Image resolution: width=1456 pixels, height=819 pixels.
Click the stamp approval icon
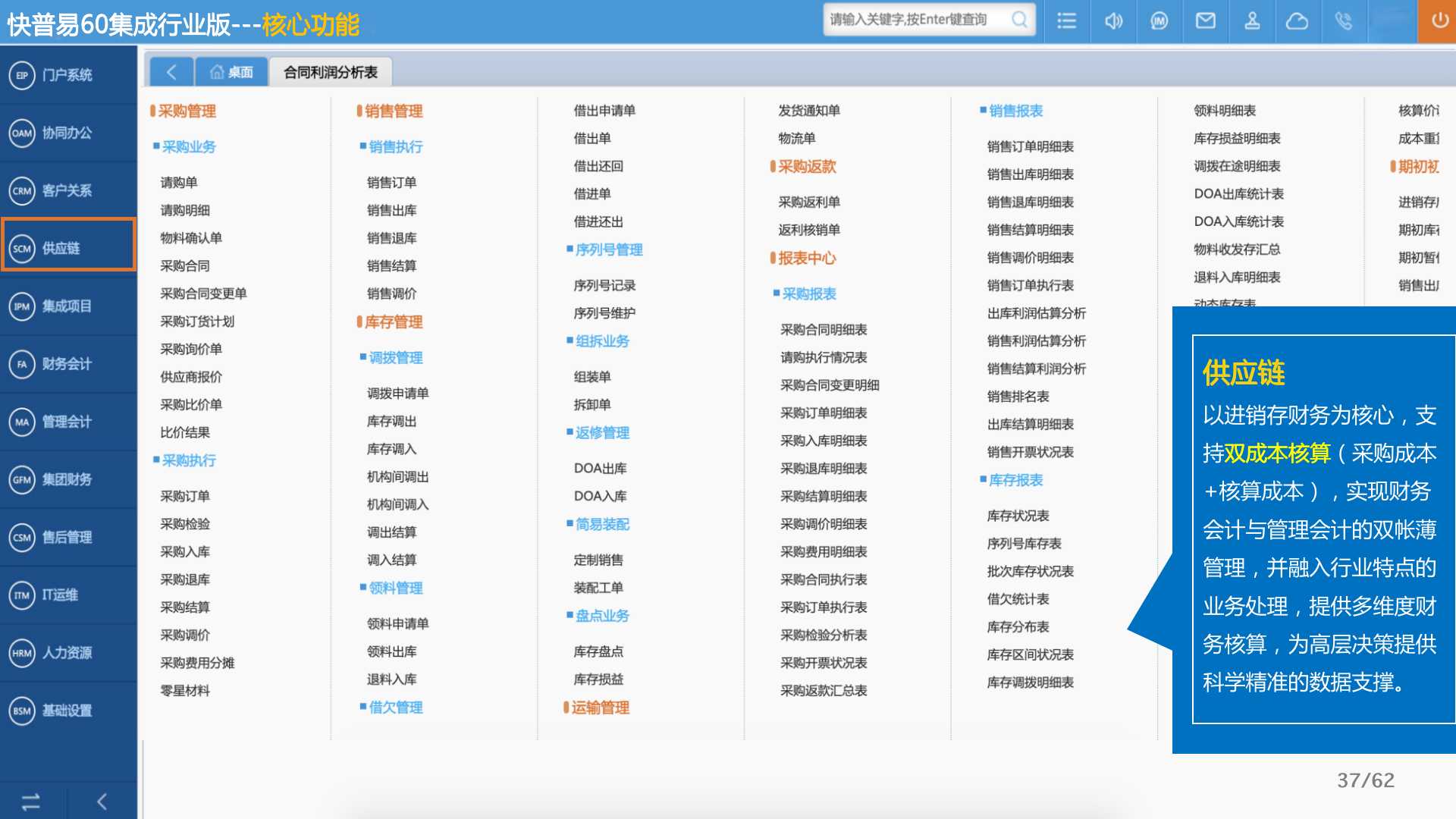(x=1252, y=20)
